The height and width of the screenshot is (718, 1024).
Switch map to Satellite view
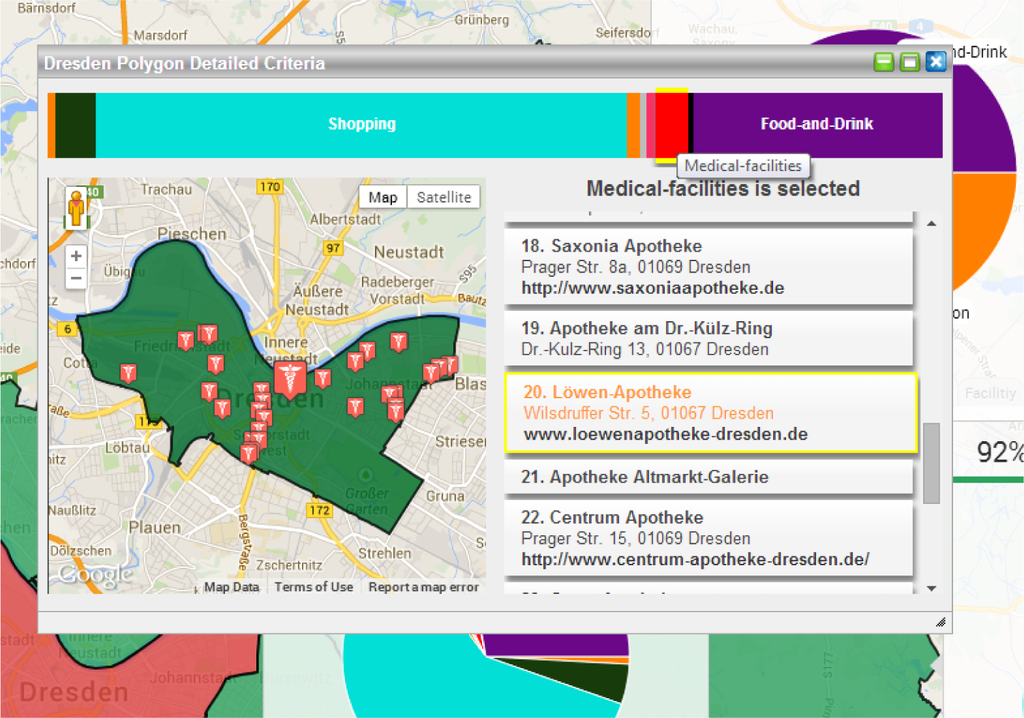443,197
